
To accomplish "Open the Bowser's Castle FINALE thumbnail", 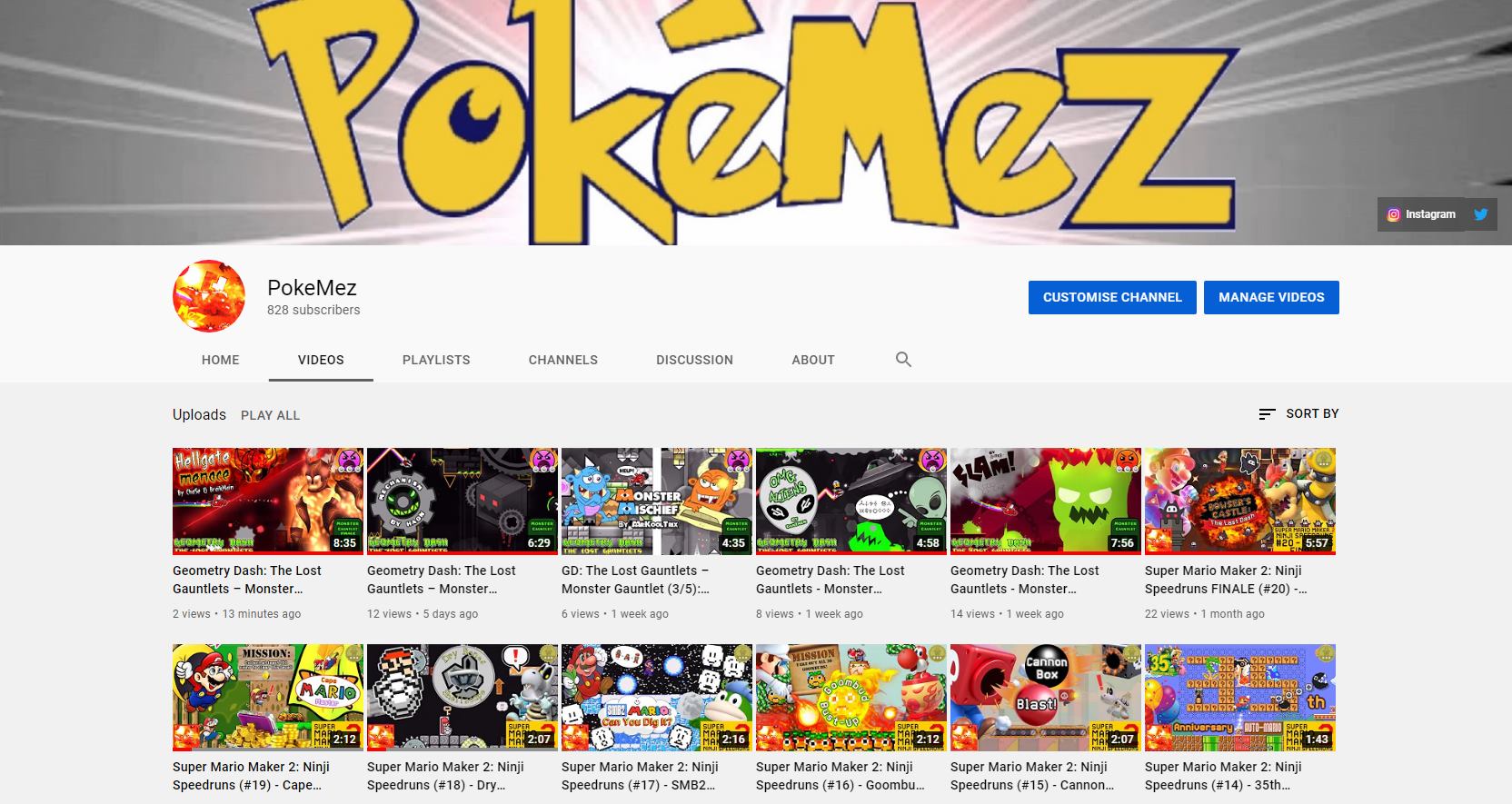I will point(1240,501).
